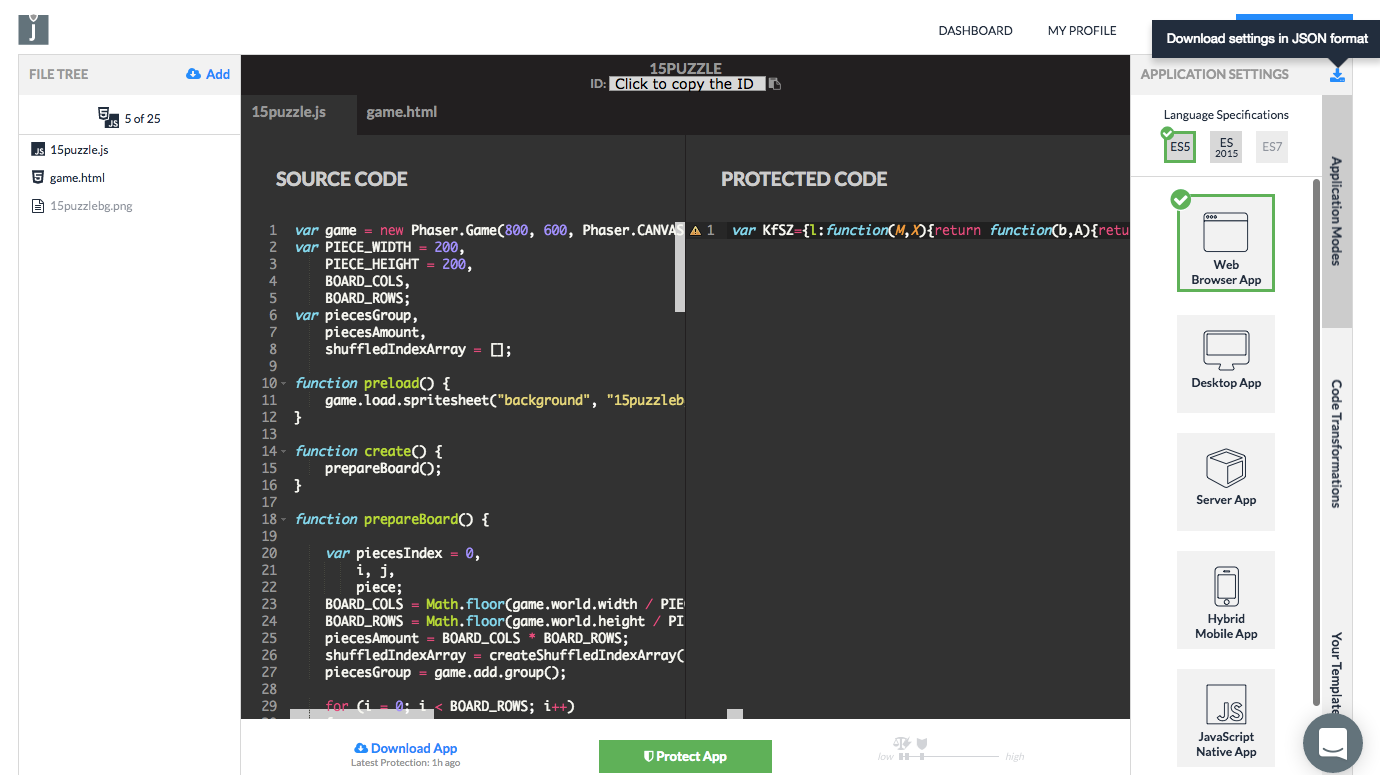1380x775 pixels.
Task: Click the 'Click to copy the ID' field
Action: (687, 84)
